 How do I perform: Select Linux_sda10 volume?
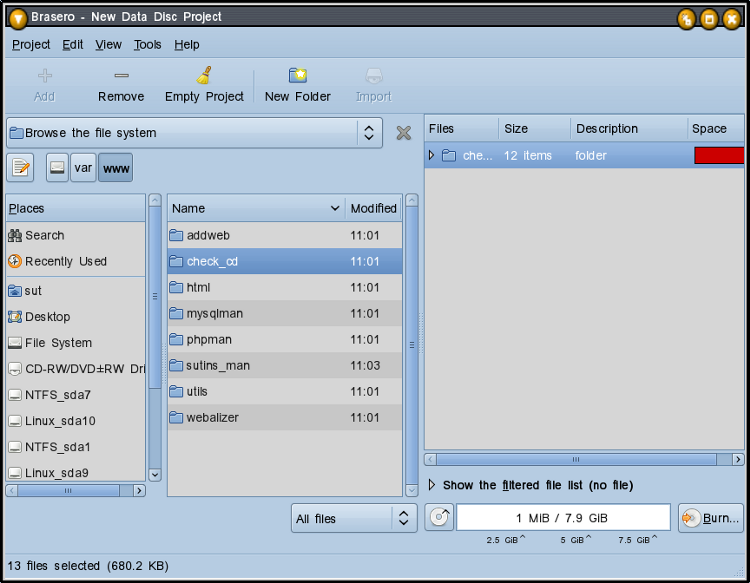(76, 421)
